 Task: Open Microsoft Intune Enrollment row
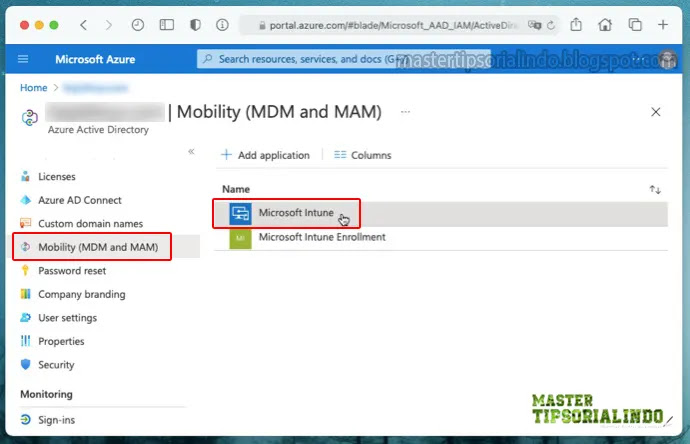click(440, 238)
